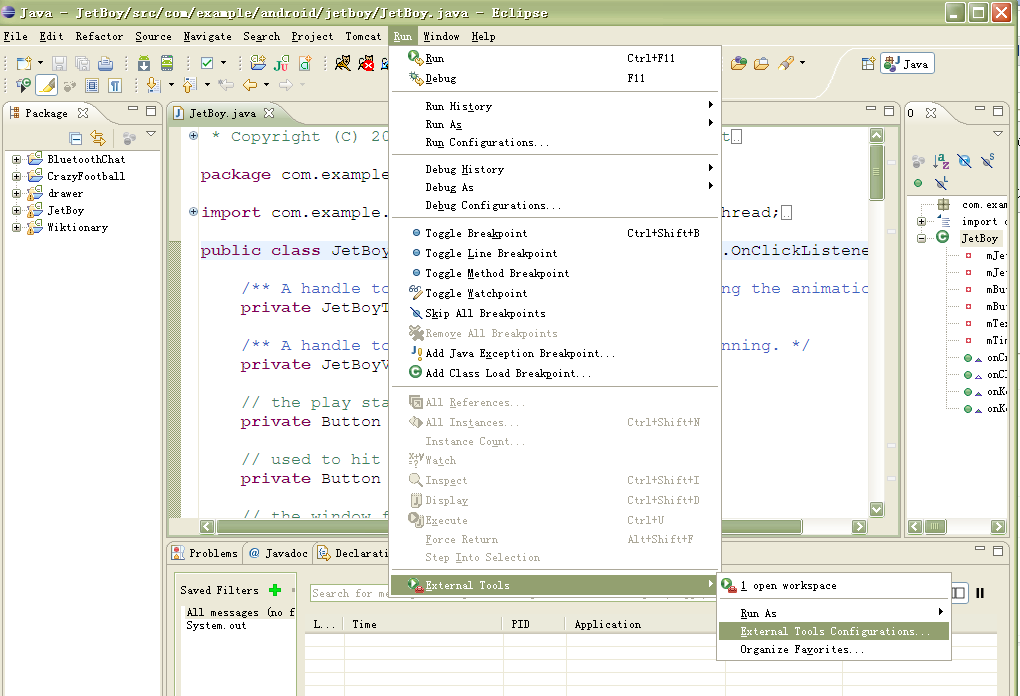The image size is (1020, 696).
Task: Select Run Configurations... menu item
Action: click(555, 142)
